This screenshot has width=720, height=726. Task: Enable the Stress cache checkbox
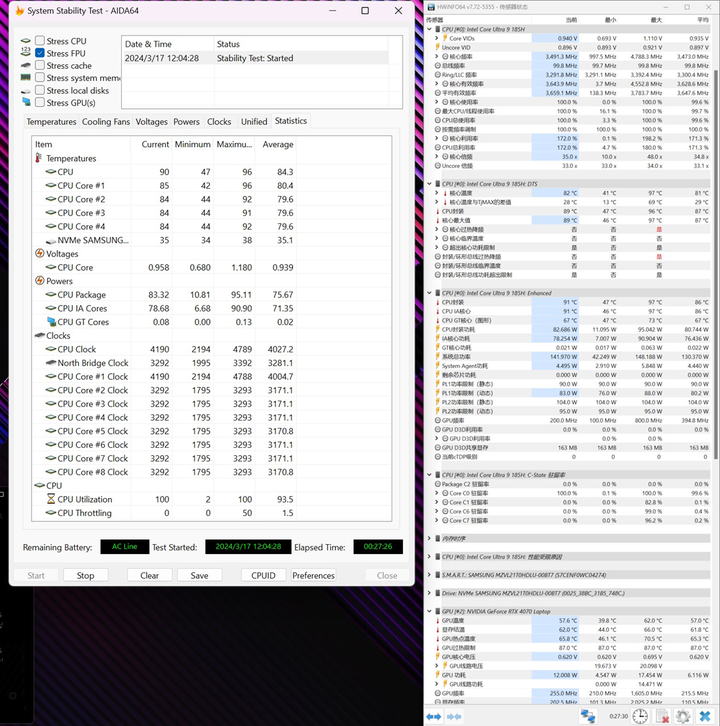point(40,65)
